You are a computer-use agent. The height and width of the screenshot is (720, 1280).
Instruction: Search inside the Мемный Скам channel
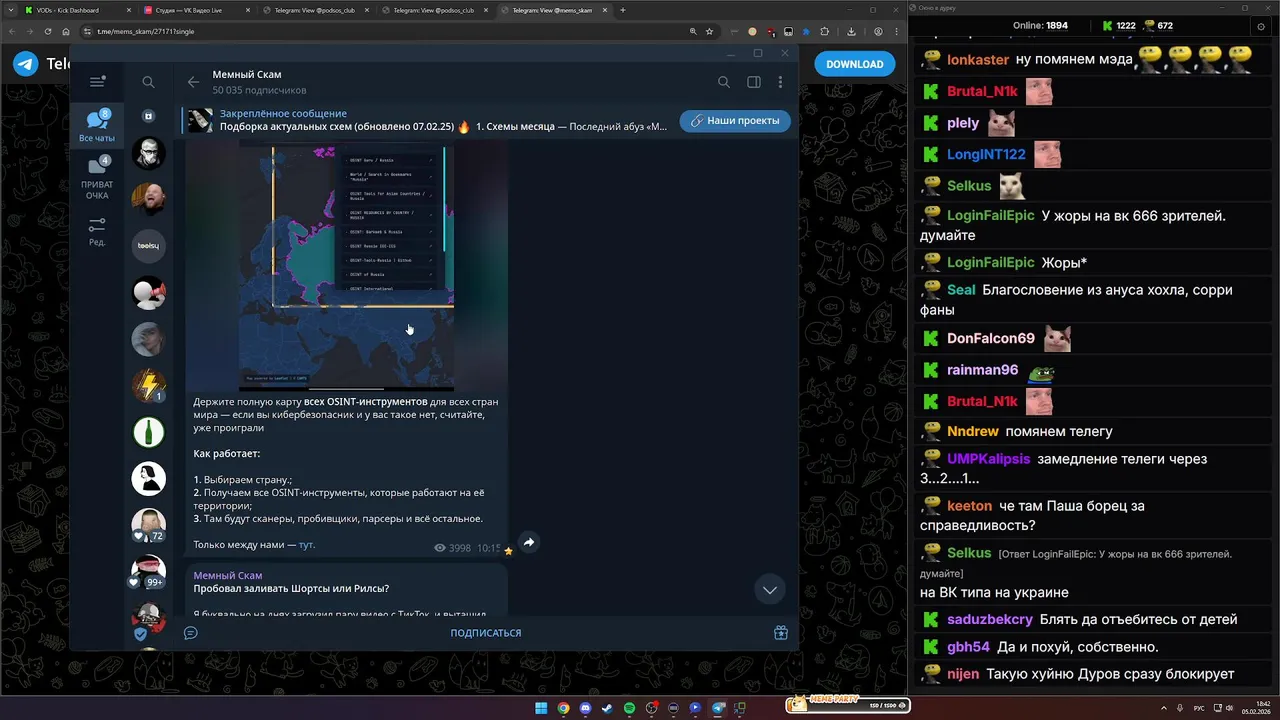(724, 82)
